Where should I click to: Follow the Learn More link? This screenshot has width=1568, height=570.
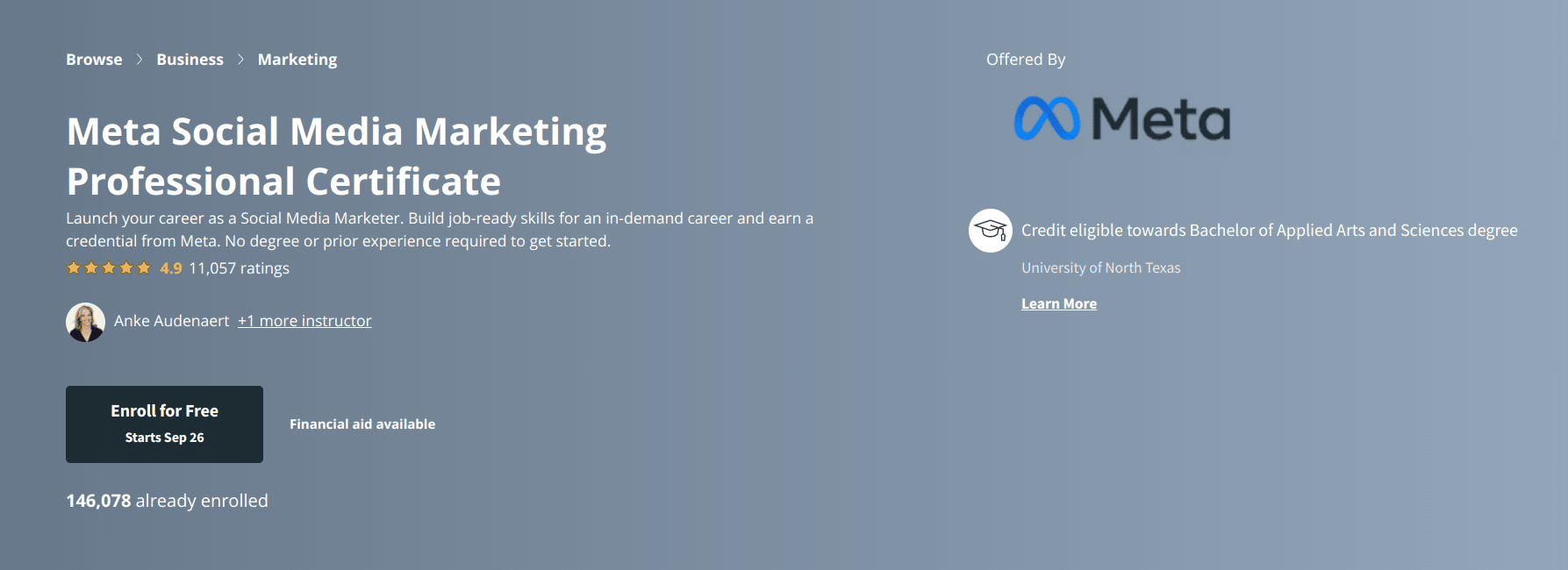click(x=1059, y=303)
